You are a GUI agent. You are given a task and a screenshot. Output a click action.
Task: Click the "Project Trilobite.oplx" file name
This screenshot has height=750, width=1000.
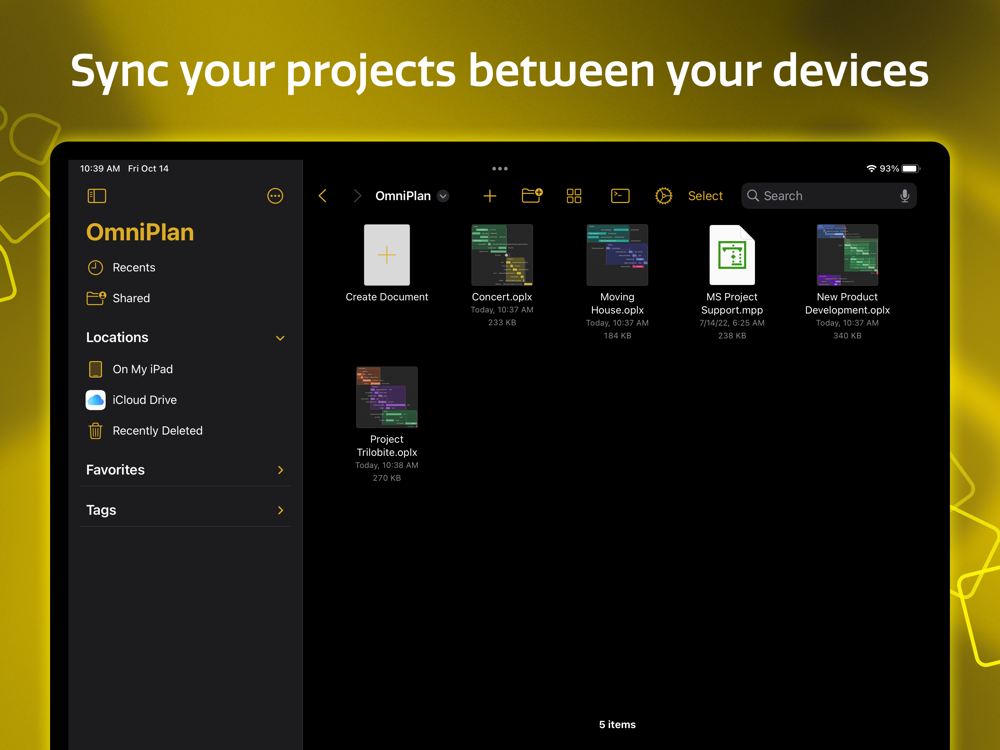(386, 446)
